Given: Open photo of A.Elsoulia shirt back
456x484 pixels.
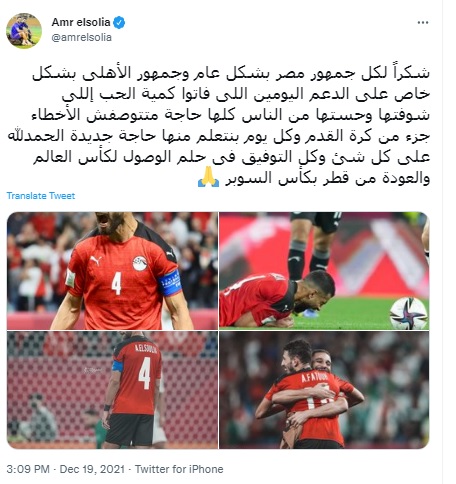Looking at the screenshot, I should (112, 390).
